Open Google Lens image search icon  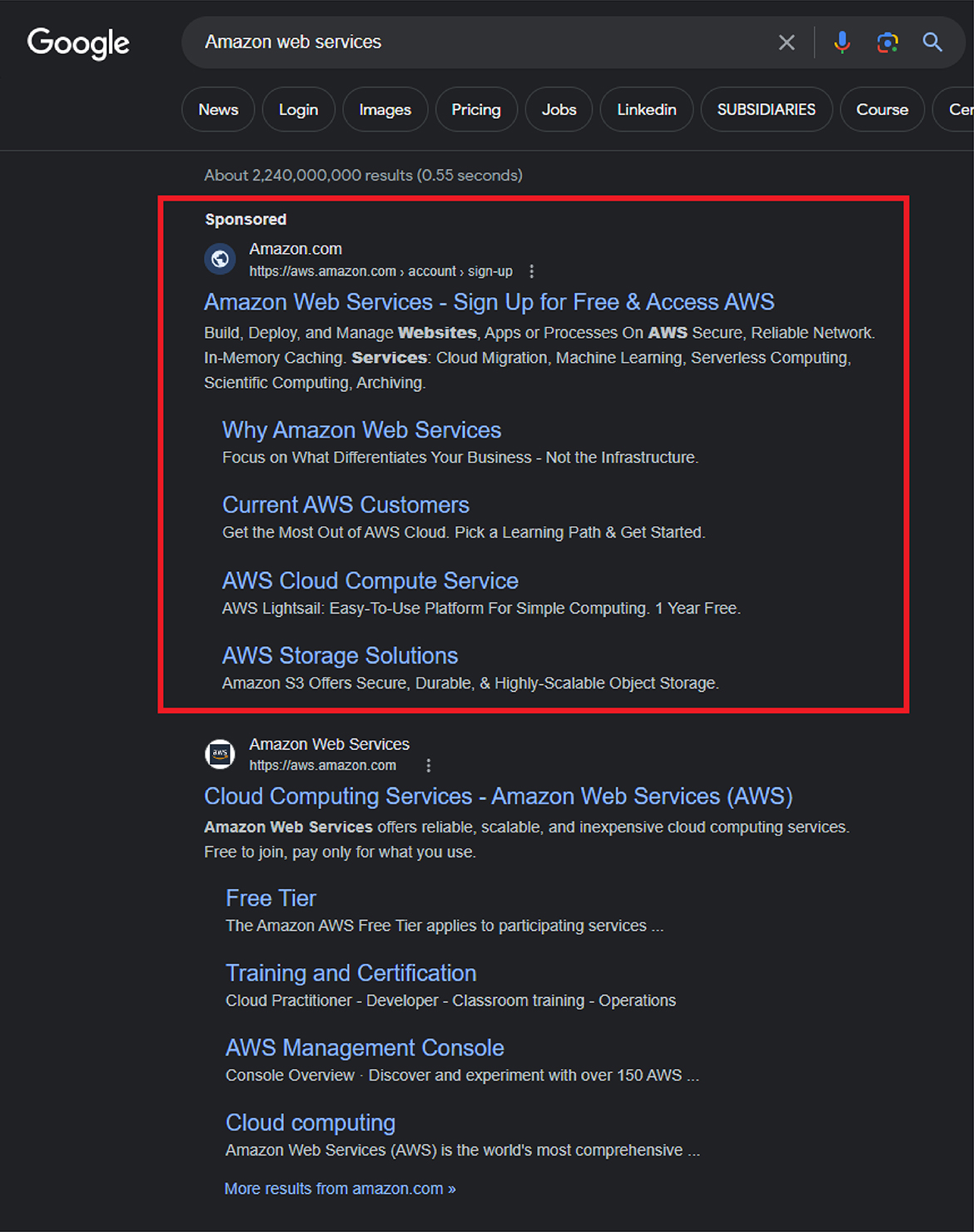887,42
